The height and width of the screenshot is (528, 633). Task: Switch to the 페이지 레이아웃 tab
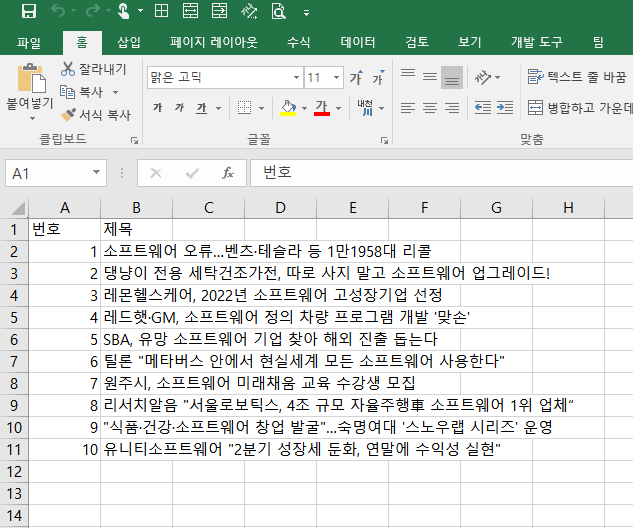click(213, 42)
